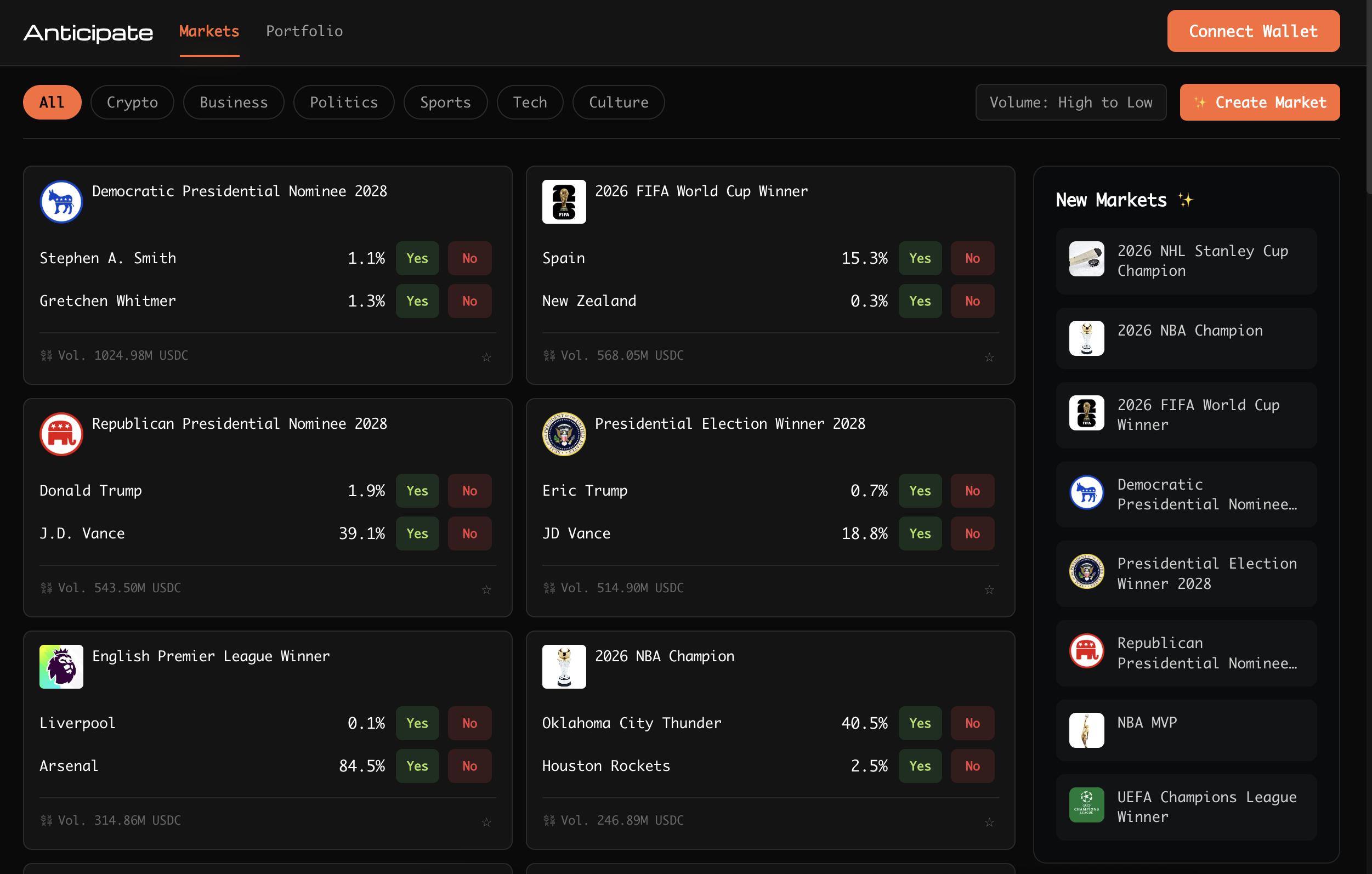
Task: Select the Politics category filter
Action: click(x=344, y=102)
